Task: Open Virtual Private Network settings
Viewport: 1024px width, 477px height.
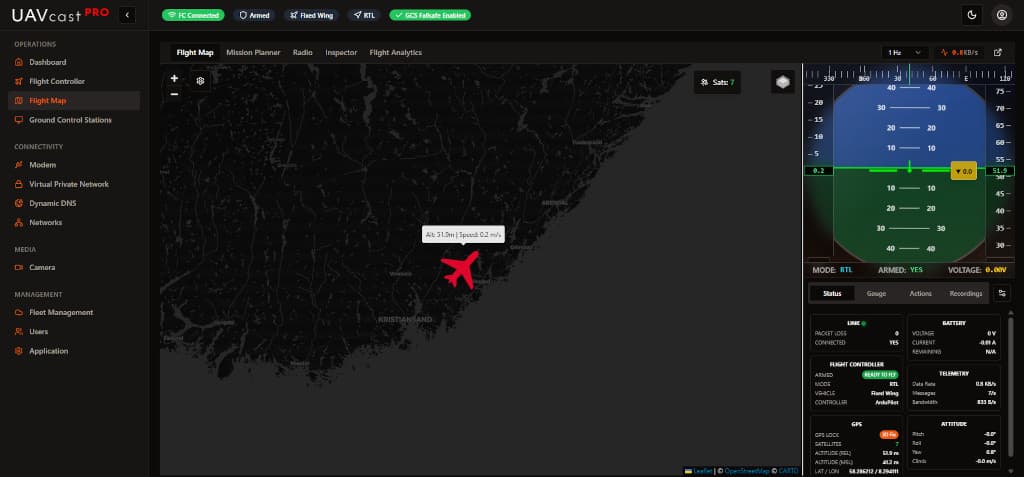Action: [69, 184]
